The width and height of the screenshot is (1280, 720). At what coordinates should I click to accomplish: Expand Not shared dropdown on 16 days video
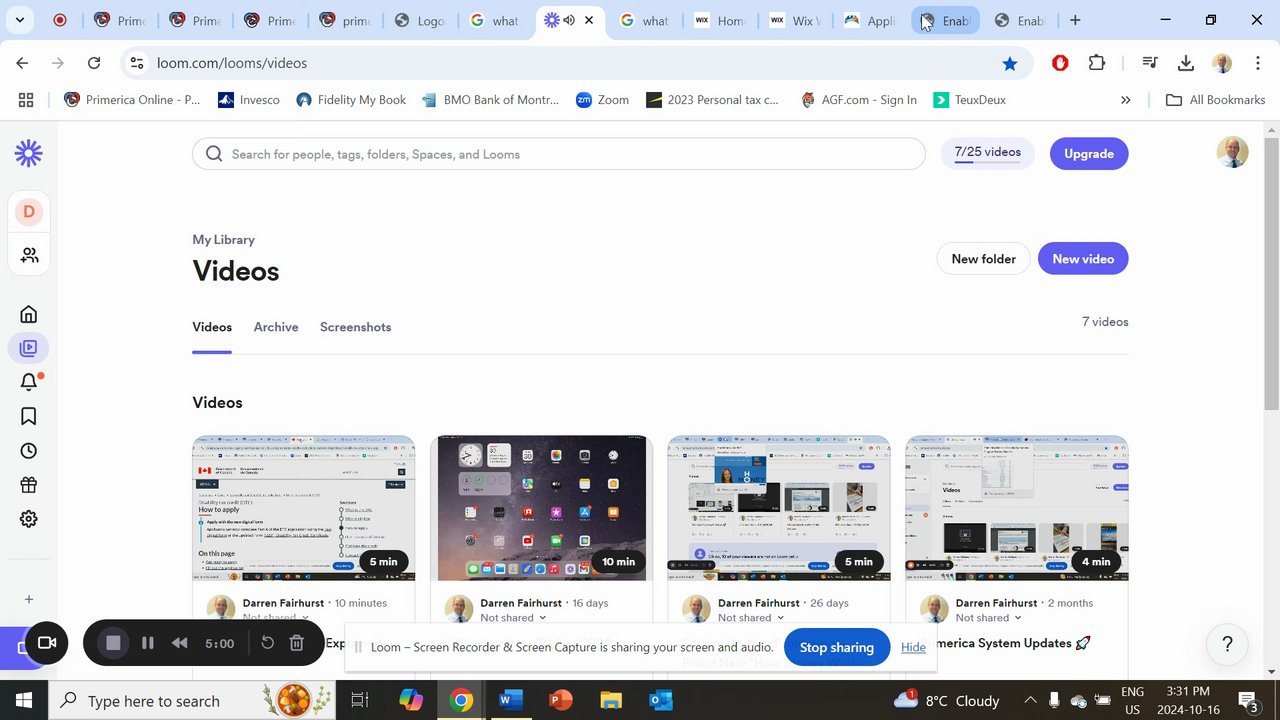pyautogui.click(x=514, y=618)
